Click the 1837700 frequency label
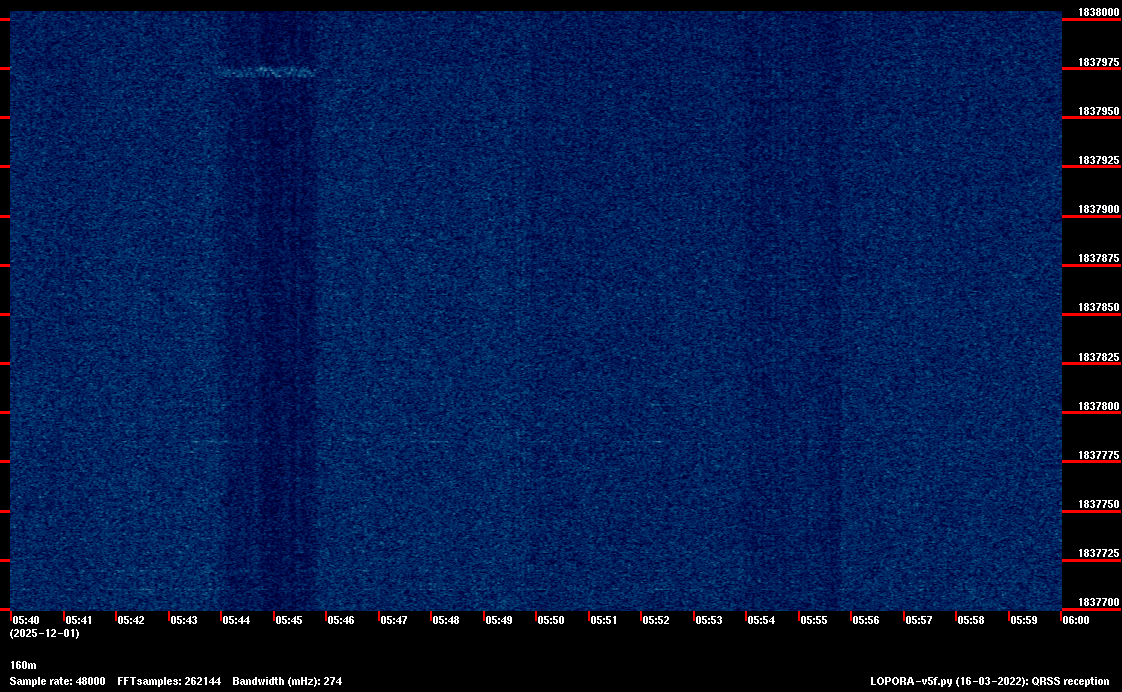 pos(1098,603)
